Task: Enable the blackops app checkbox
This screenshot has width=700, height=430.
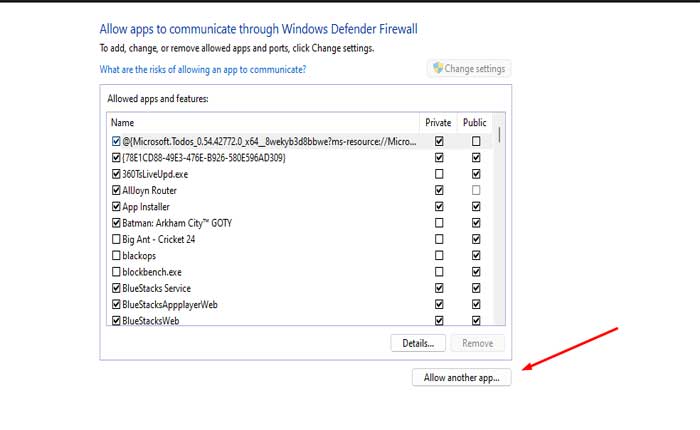Action: [x=117, y=255]
